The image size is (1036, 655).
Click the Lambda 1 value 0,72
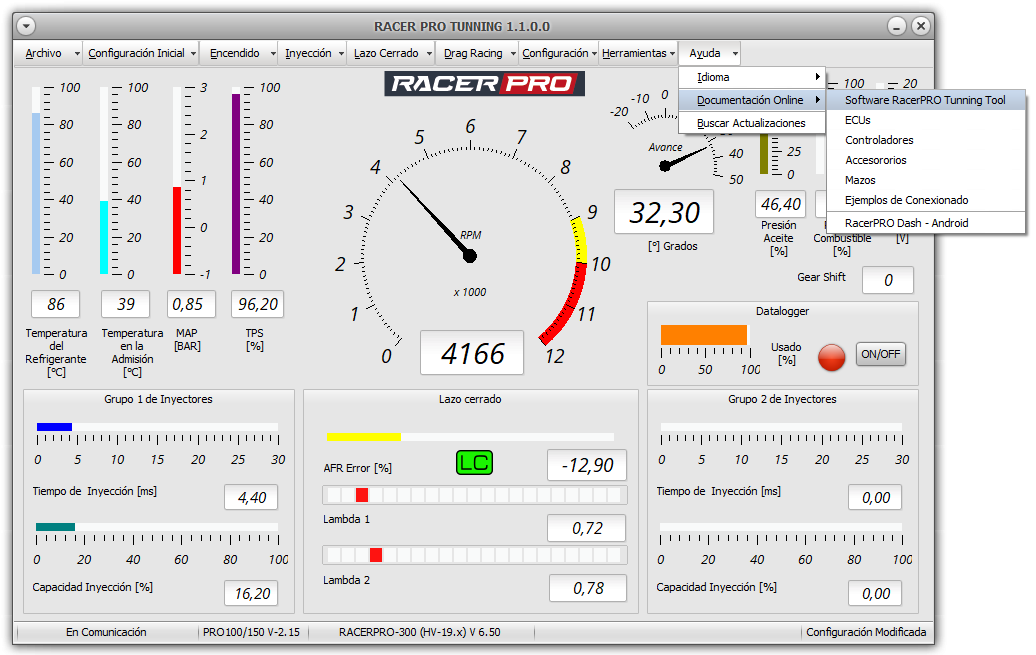(587, 528)
